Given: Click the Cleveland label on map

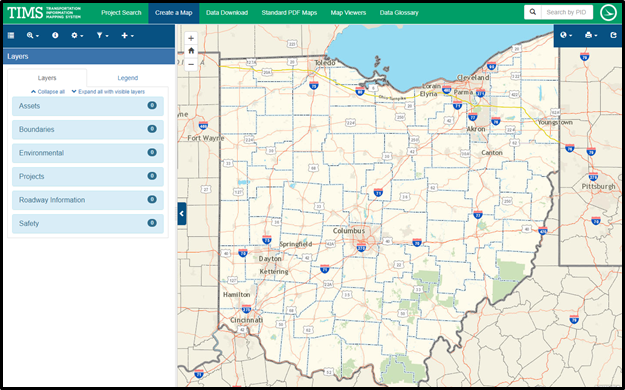Looking at the screenshot, I should pyautogui.click(x=473, y=77).
